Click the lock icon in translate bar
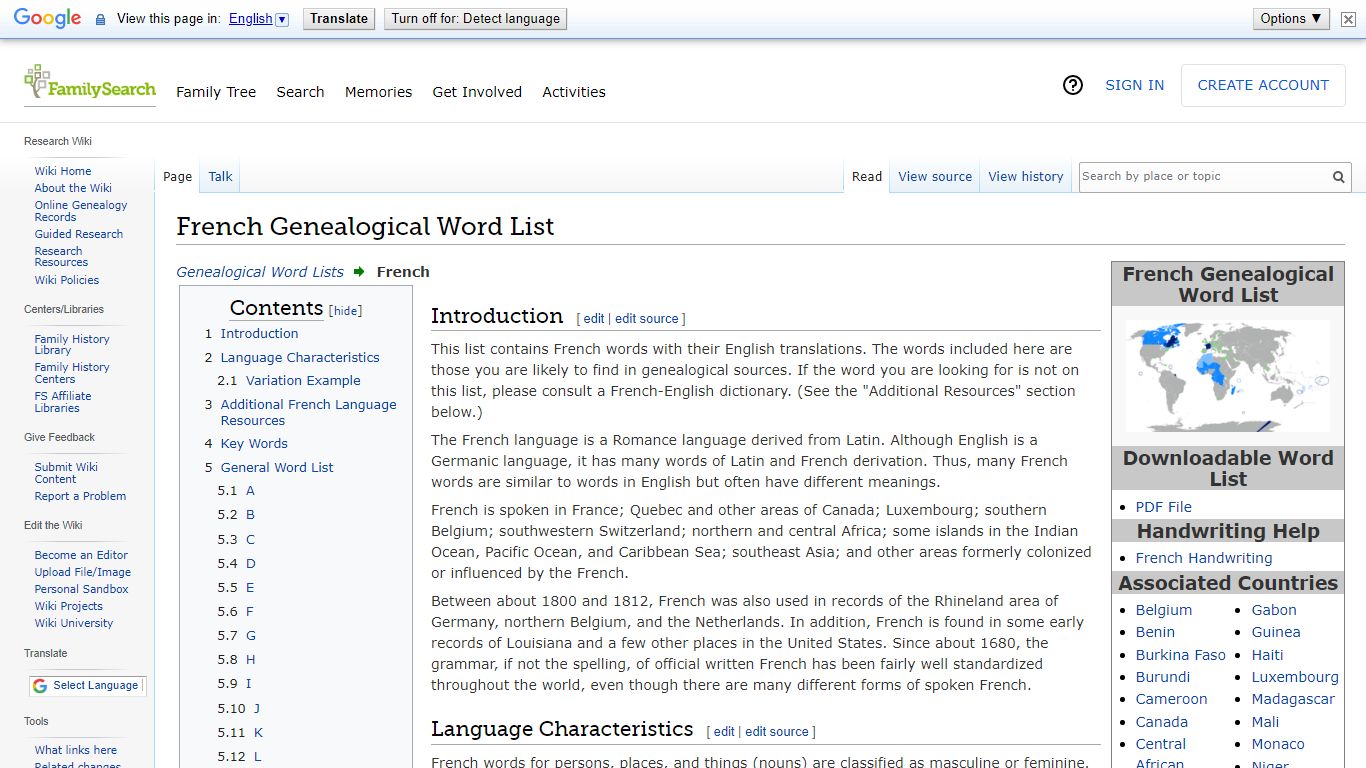 pos(100,19)
